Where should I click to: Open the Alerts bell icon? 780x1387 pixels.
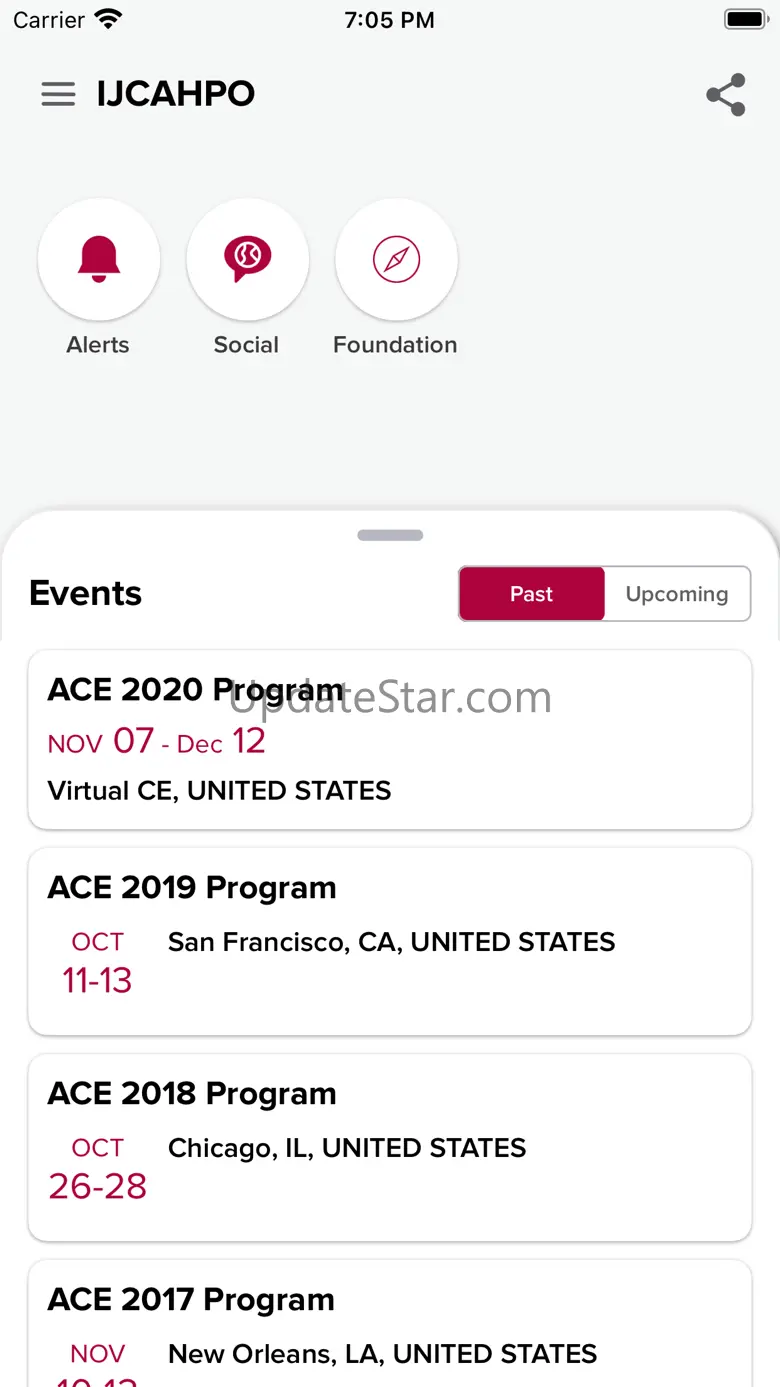click(x=98, y=260)
